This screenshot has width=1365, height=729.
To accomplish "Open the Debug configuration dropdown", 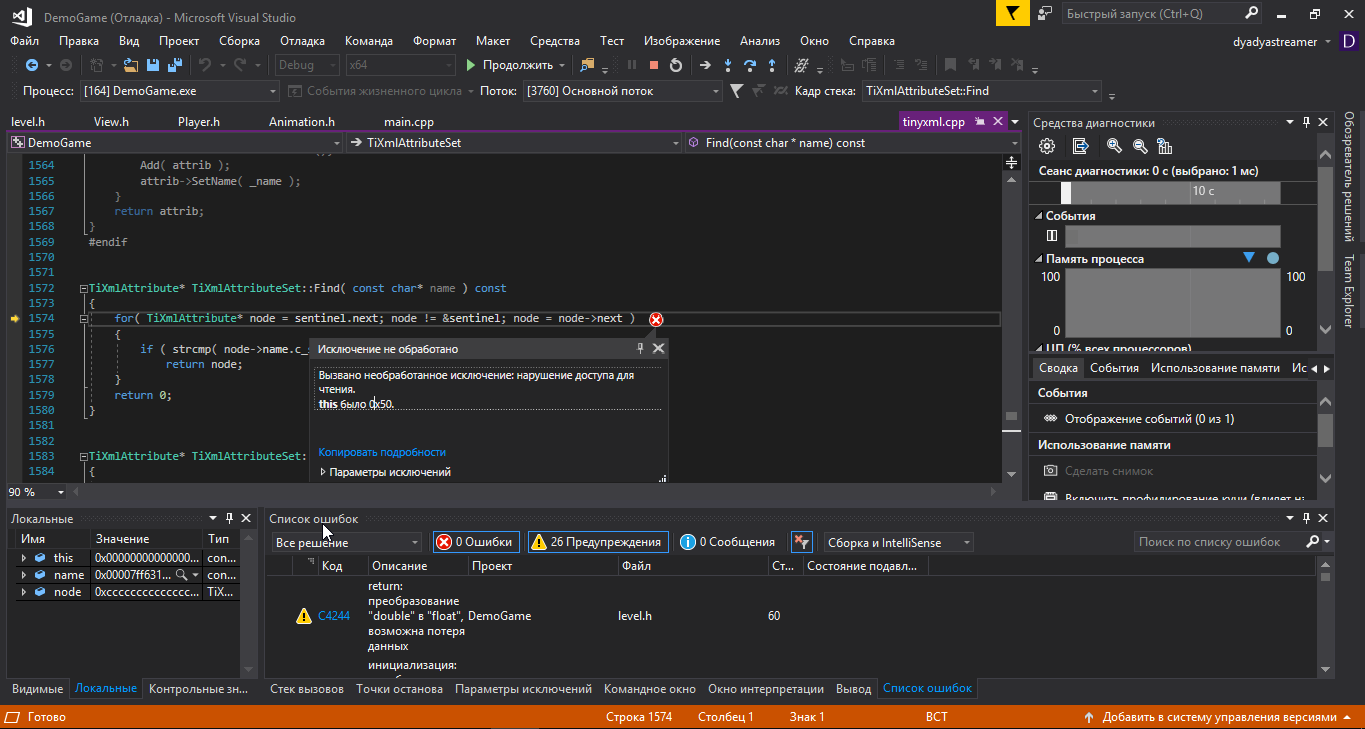I will coord(306,65).
